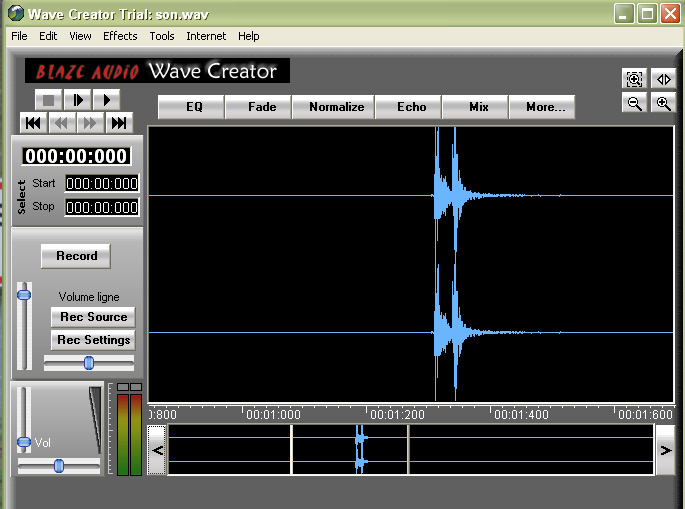Image resolution: width=685 pixels, height=509 pixels.
Task: Open the Effects menu
Action: click(x=120, y=36)
